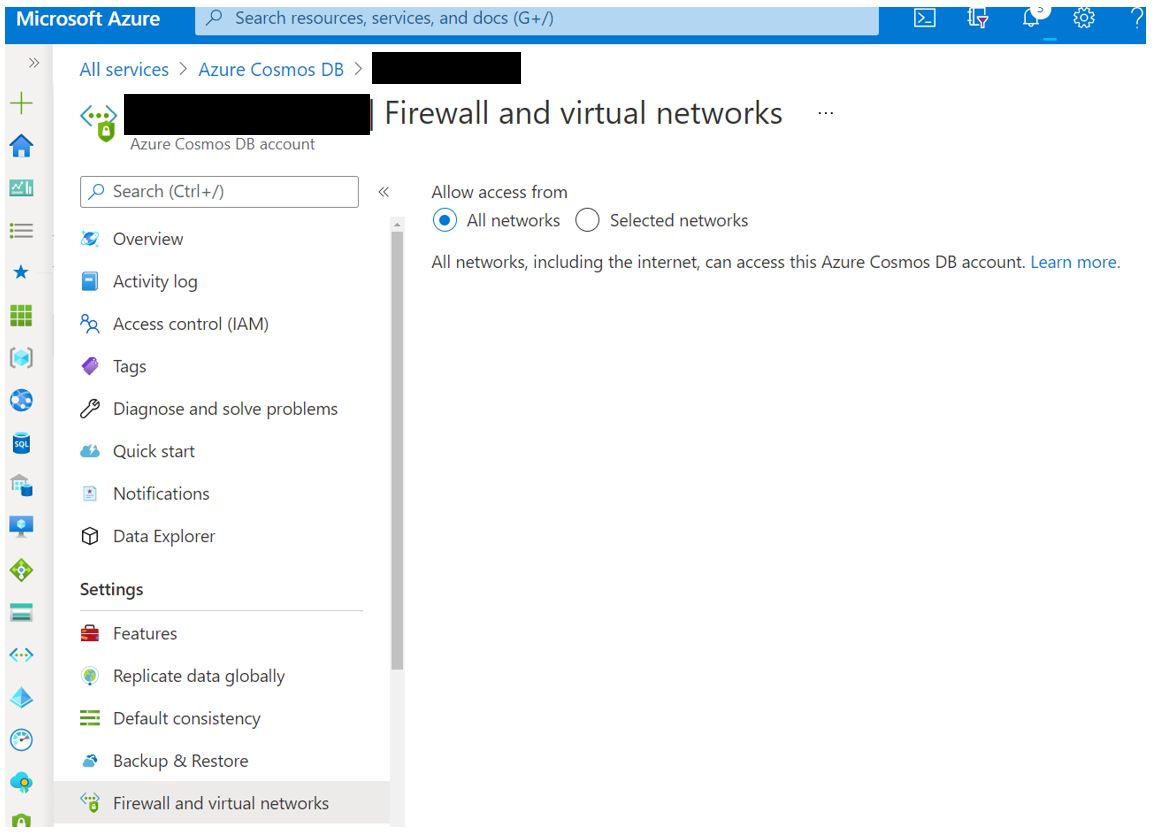Click the Cosmos DB account icon beside title
Viewport: 1154px width, 834px height.
pyautogui.click(x=99, y=122)
